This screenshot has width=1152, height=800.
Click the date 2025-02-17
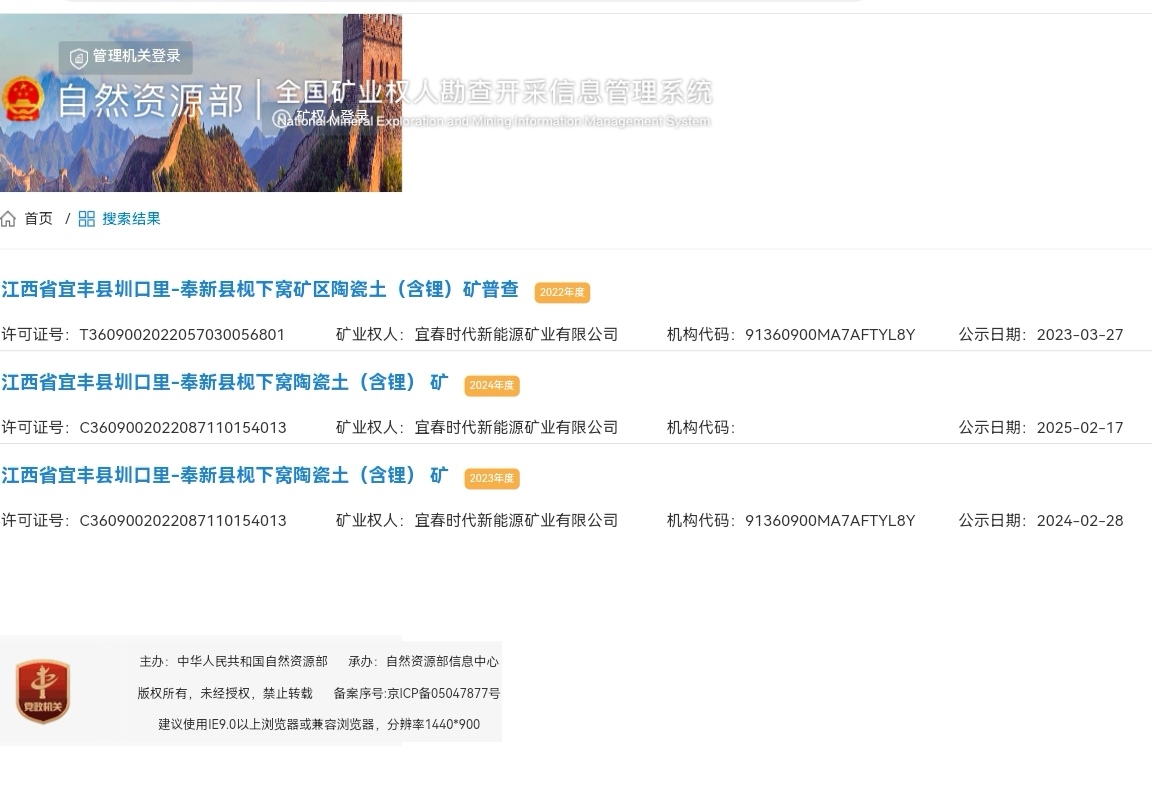pyautogui.click(x=1080, y=428)
